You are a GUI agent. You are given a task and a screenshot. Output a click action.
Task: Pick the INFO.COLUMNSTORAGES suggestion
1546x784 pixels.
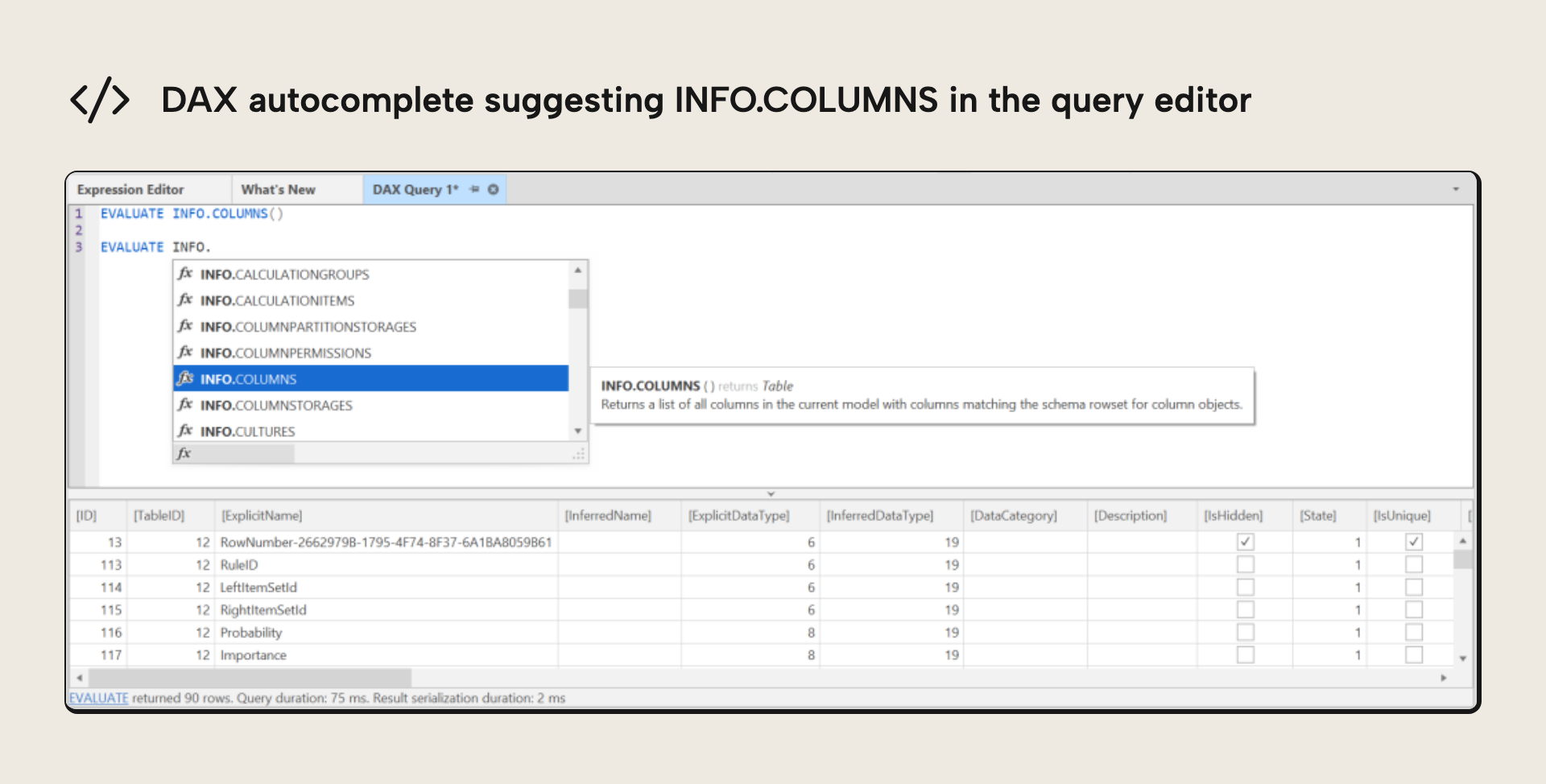click(x=371, y=405)
